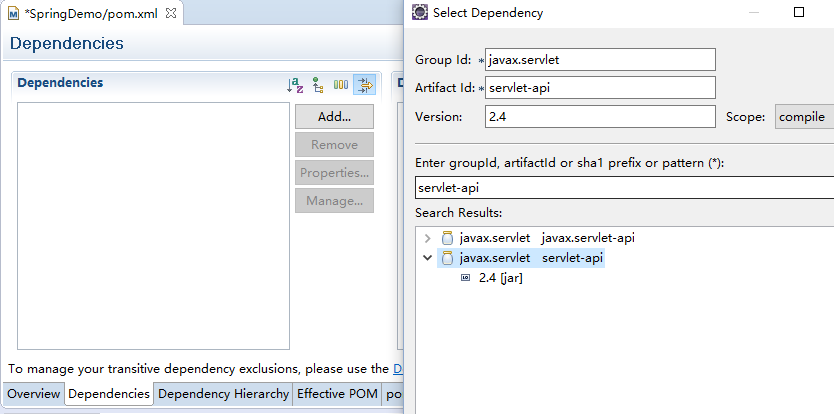Open the Effective POM tab
The image size is (834, 414).
[x=337, y=394]
